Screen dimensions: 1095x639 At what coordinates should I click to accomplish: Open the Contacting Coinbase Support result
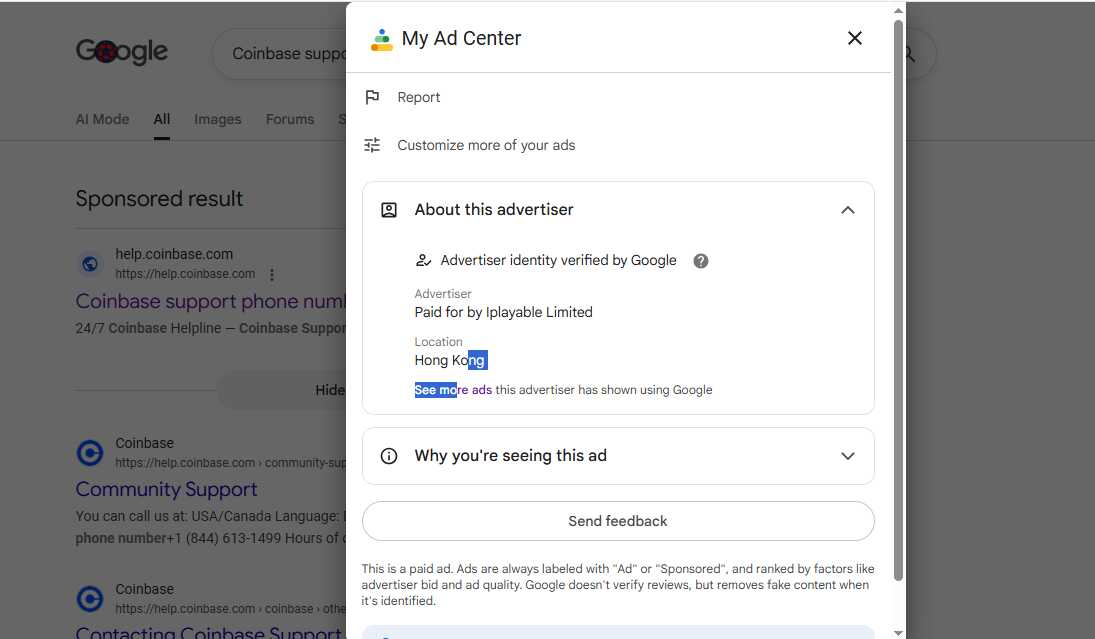[x=209, y=632]
